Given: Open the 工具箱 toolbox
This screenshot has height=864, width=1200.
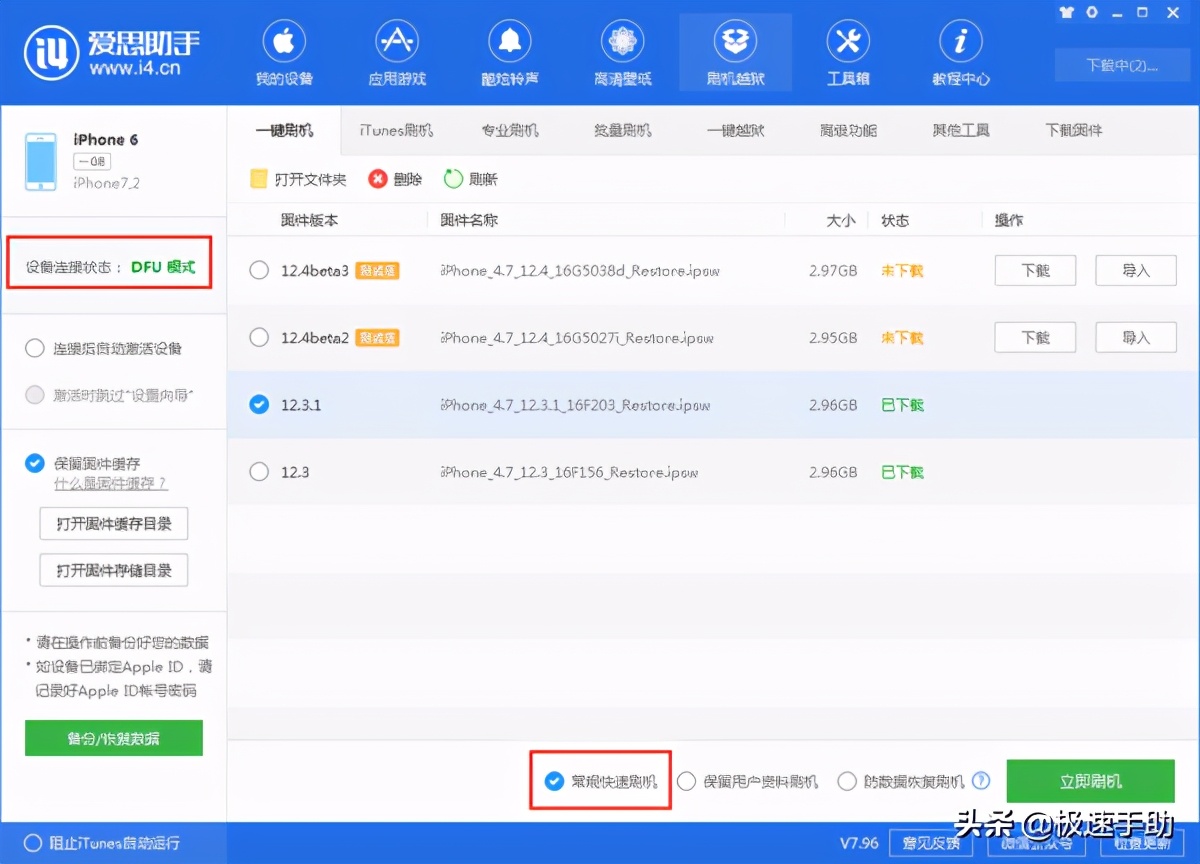Looking at the screenshot, I should point(848,52).
